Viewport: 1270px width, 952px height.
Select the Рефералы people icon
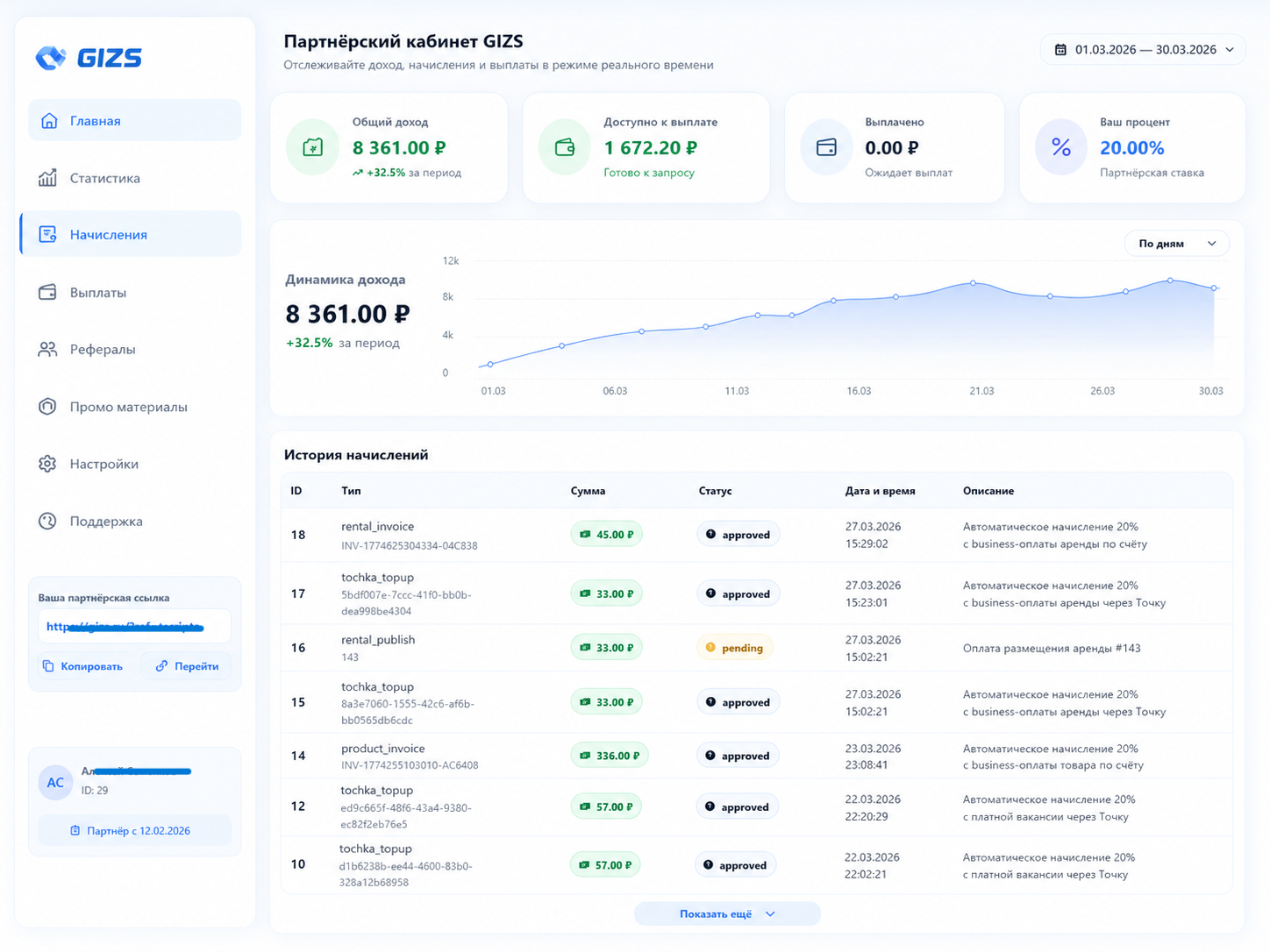(47, 349)
